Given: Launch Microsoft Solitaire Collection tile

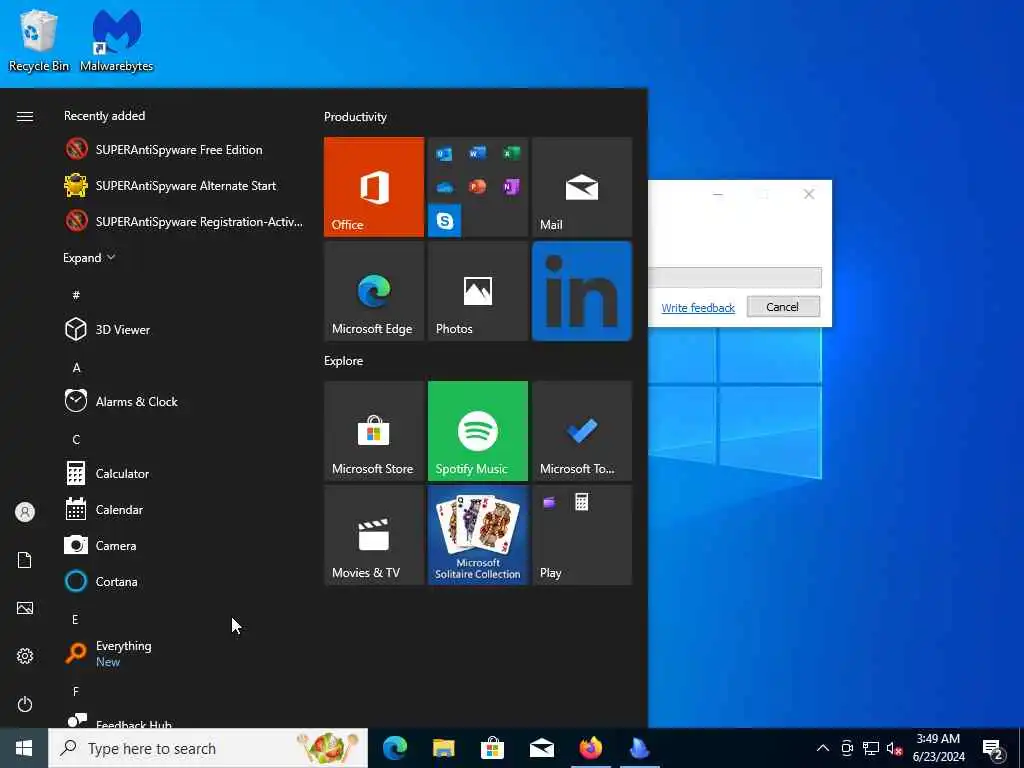Looking at the screenshot, I should point(477,535).
